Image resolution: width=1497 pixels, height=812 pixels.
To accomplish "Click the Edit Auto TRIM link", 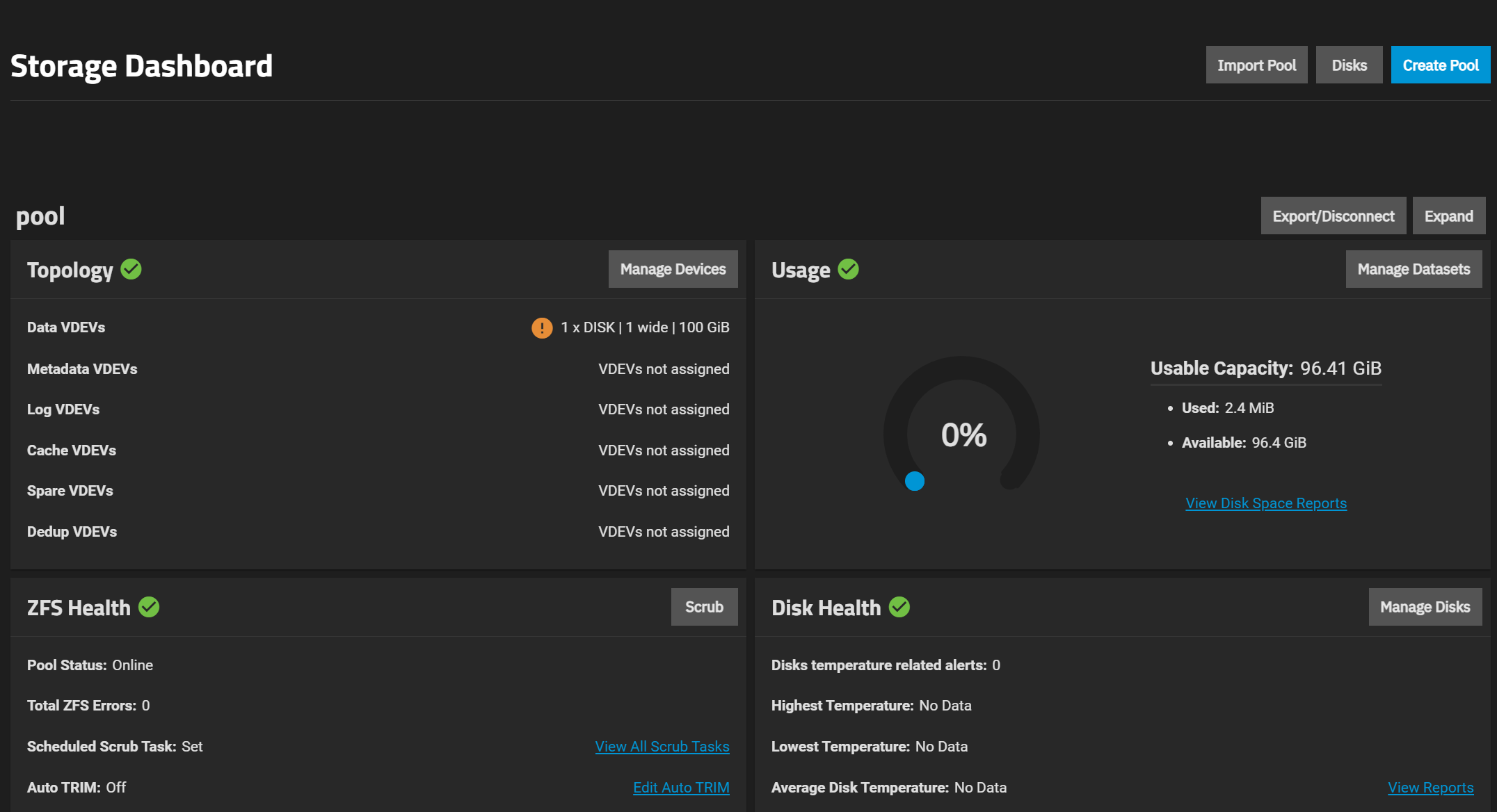I will click(x=681, y=788).
